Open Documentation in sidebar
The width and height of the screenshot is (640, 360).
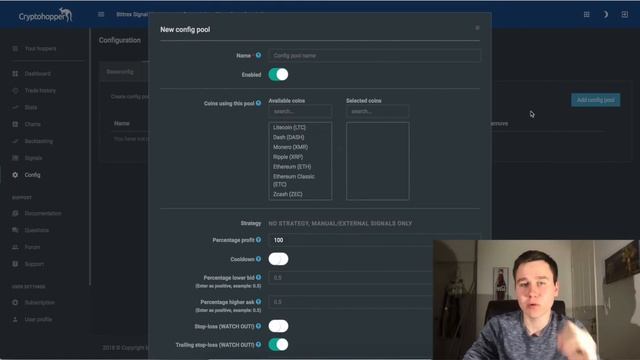[42, 213]
